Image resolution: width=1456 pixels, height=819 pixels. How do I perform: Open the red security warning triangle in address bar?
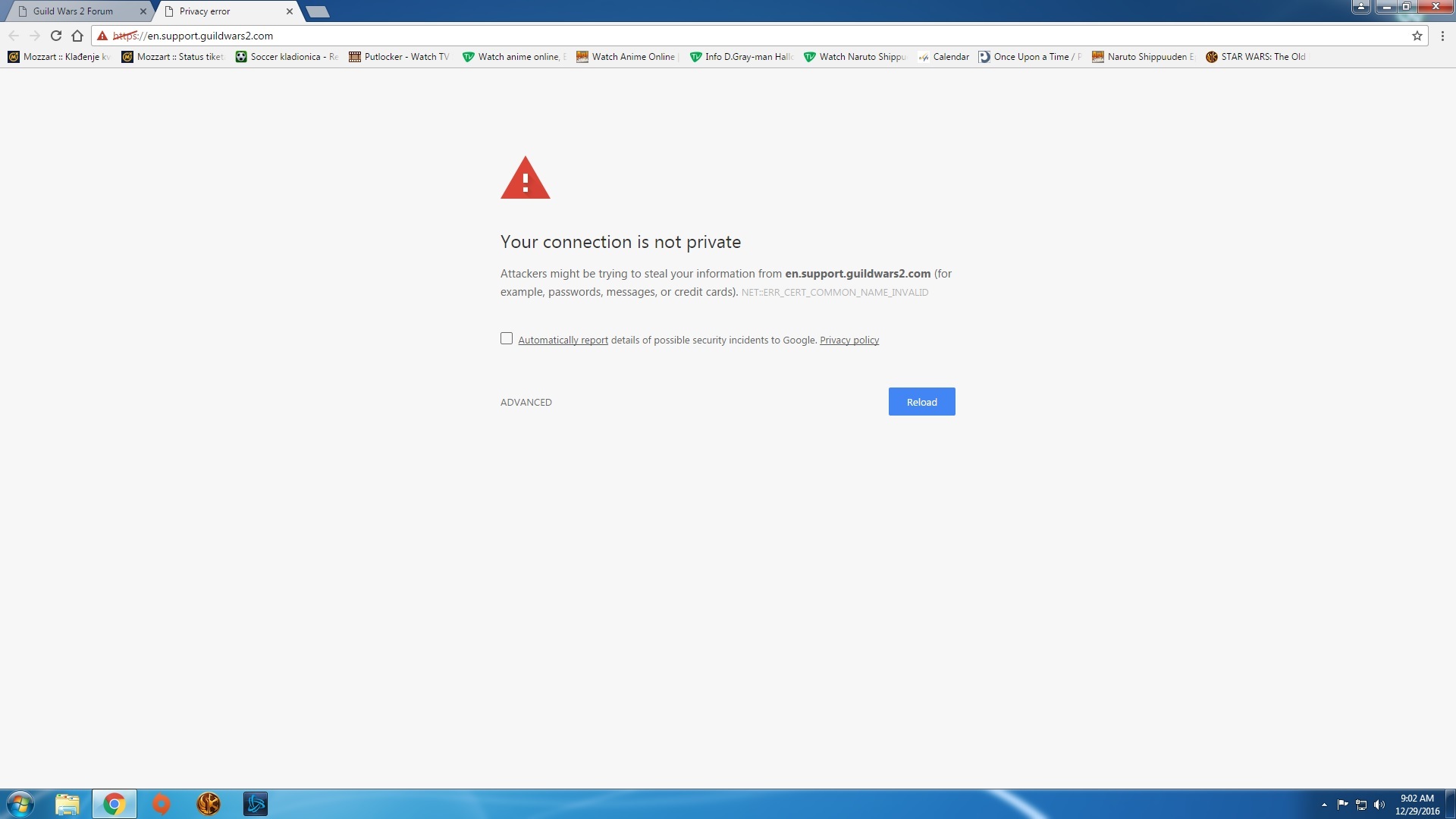(x=102, y=36)
